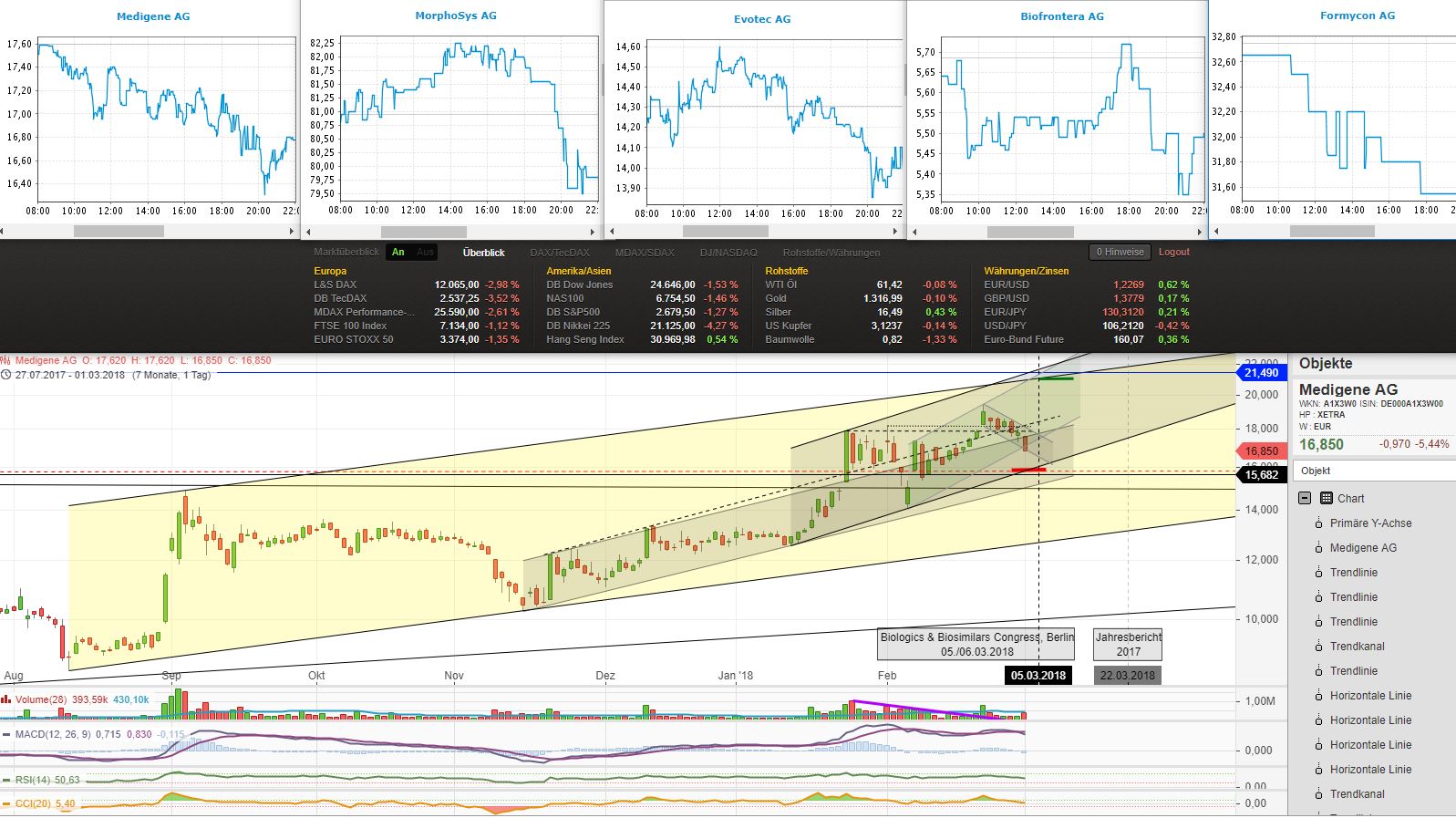Screen dimensions: 1456x818
Task: Open the DJ/NASDAQ tab
Action: [x=728, y=253]
